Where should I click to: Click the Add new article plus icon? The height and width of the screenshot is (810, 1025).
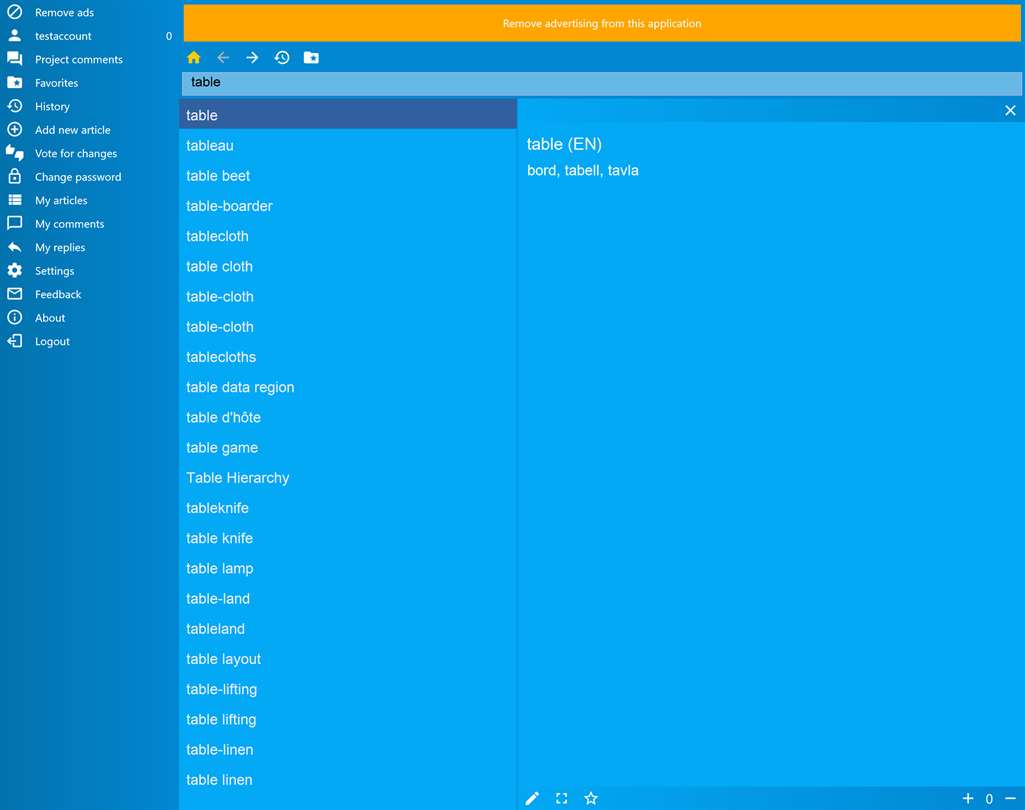(14, 129)
